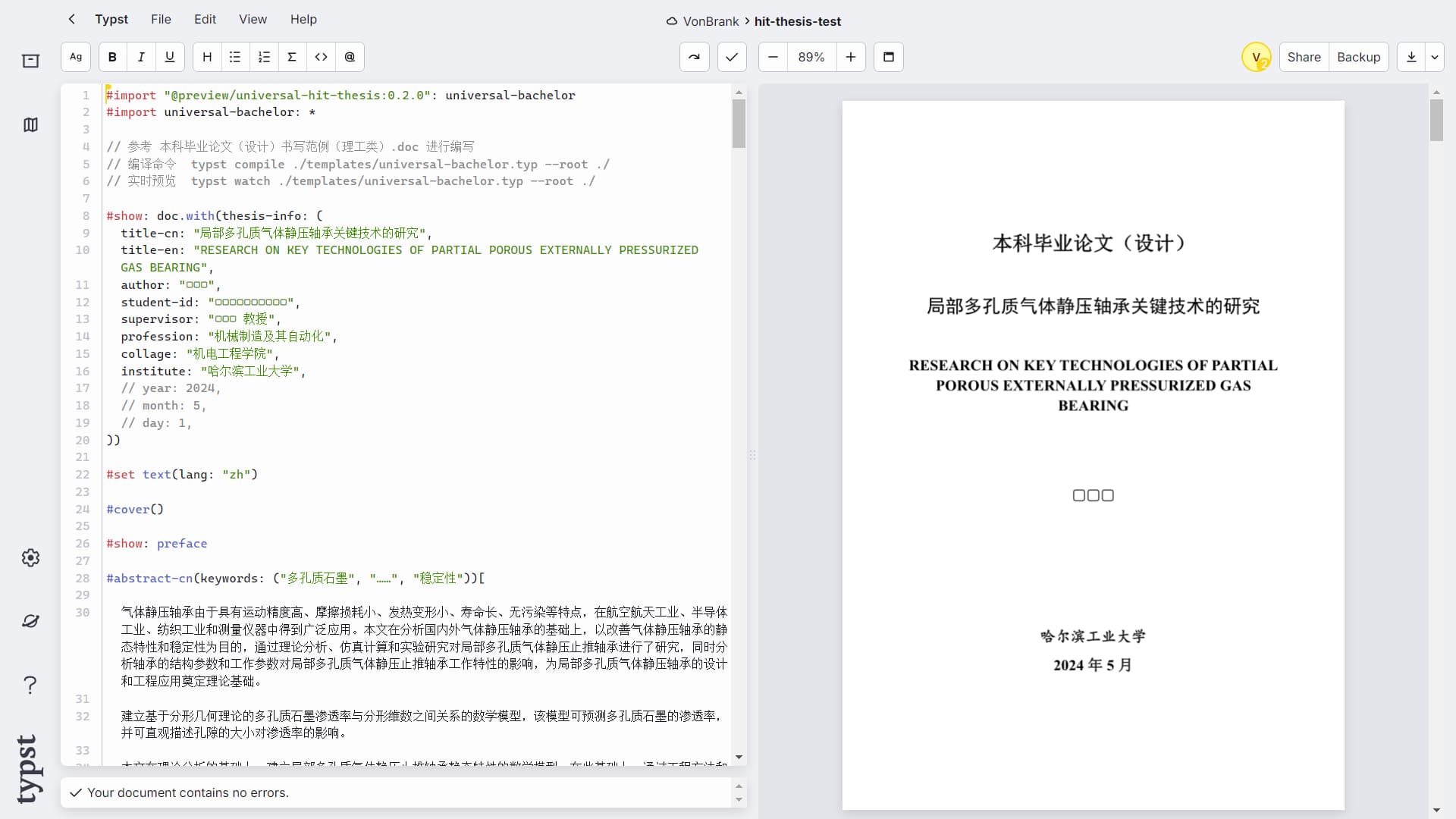
Task: Click the Backup button
Action: pos(1358,57)
